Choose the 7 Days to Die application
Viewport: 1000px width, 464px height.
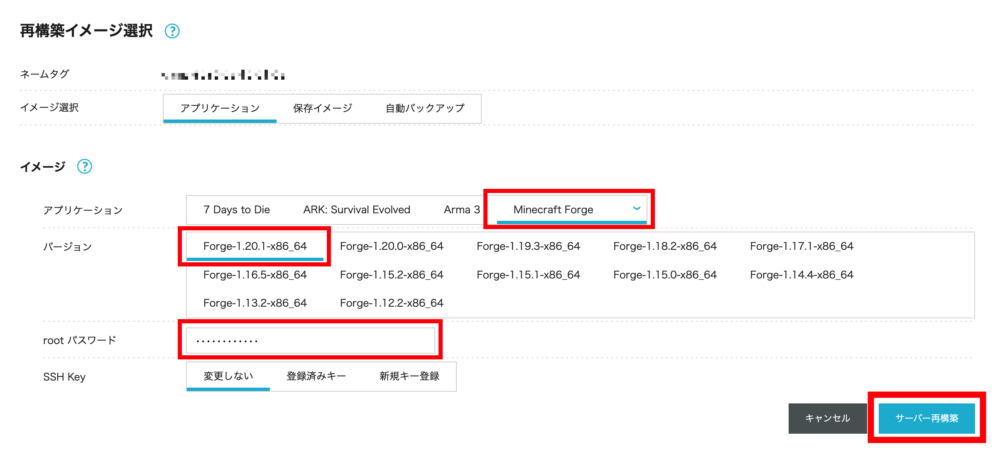tap(237, 209)
